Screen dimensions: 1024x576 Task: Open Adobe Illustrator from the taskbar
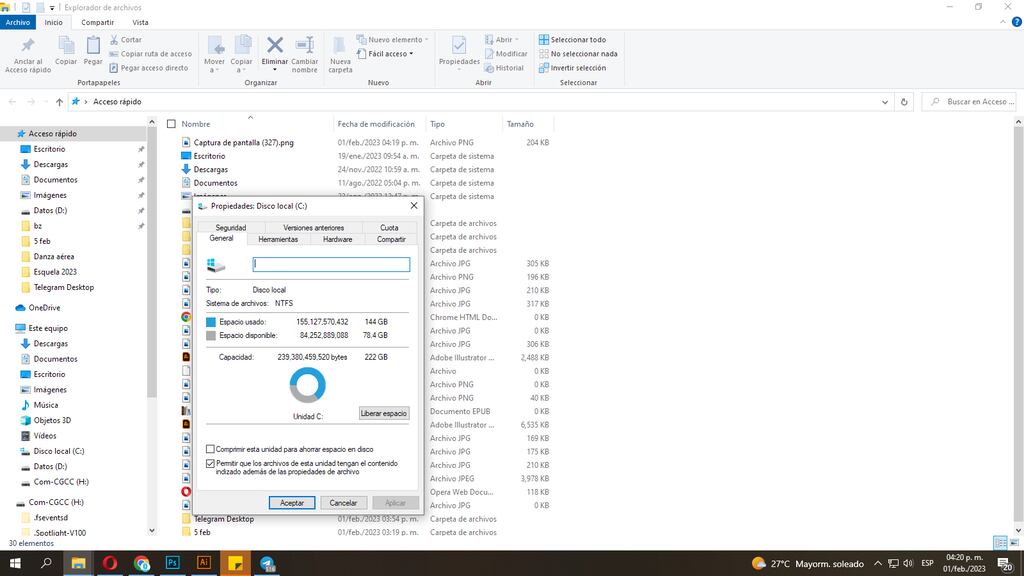pyautogui.click(x=204, y=563)
